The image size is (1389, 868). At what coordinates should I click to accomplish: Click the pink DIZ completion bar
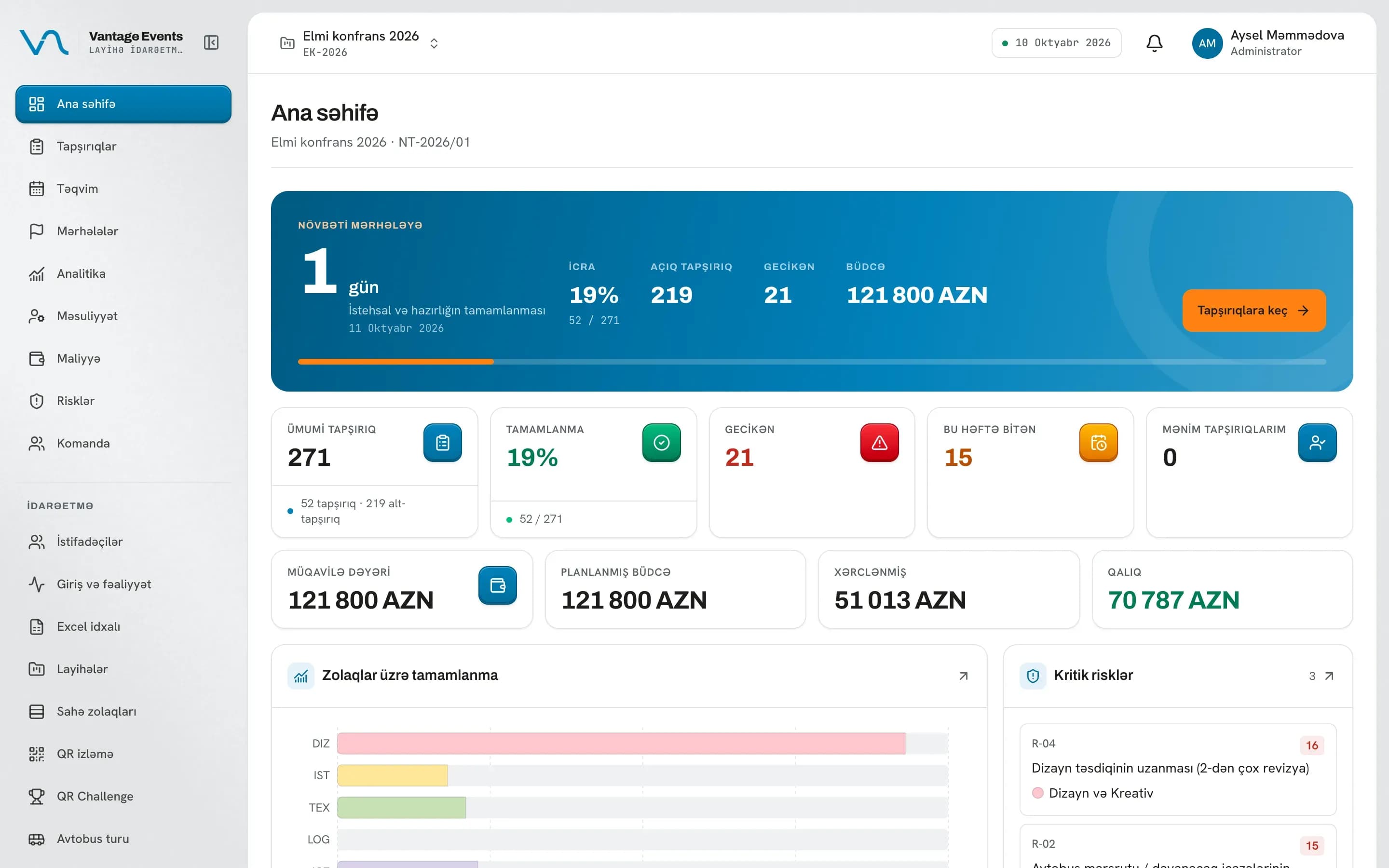[x=621, y=744]
